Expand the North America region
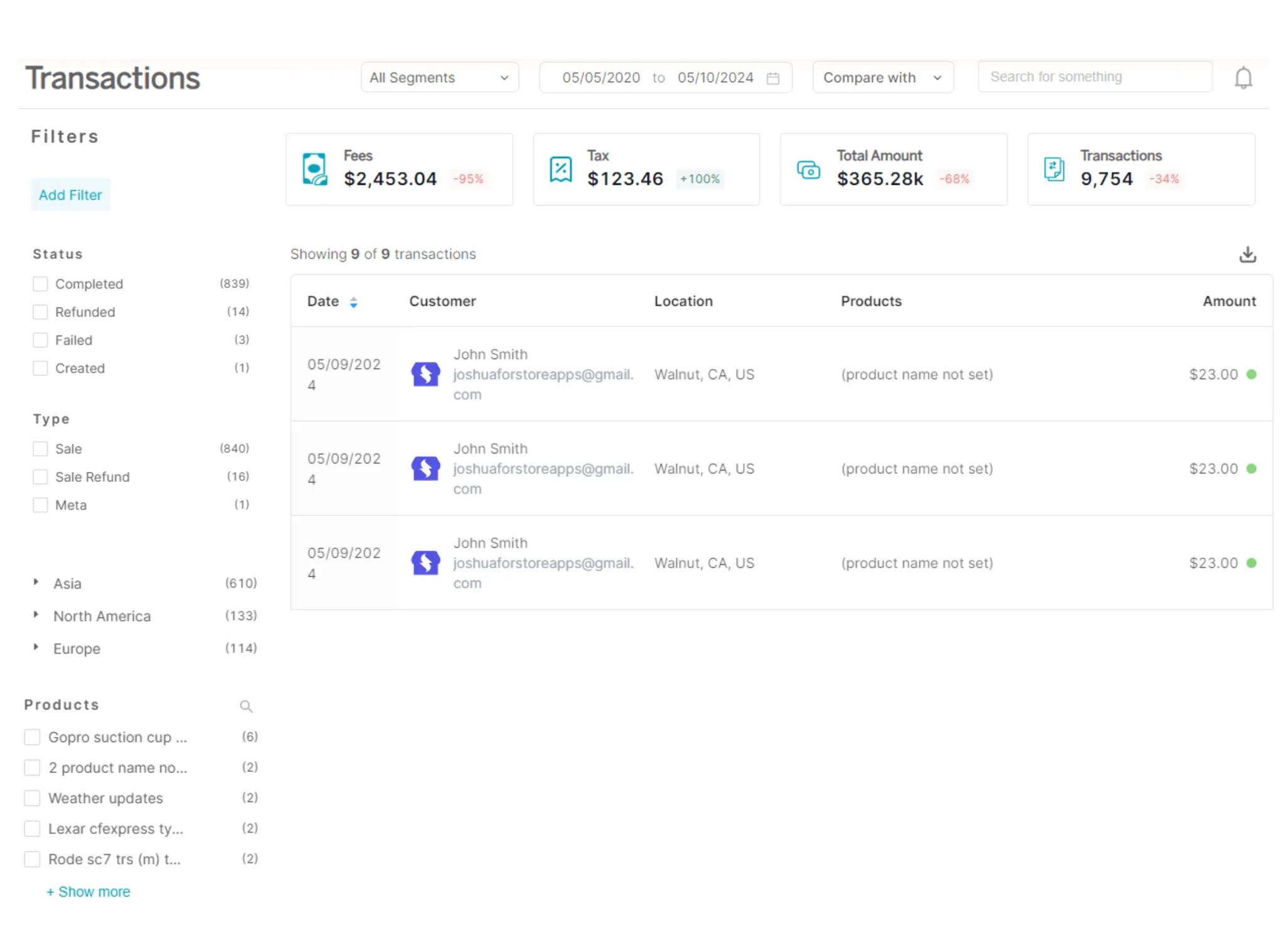 click(36, 615)
